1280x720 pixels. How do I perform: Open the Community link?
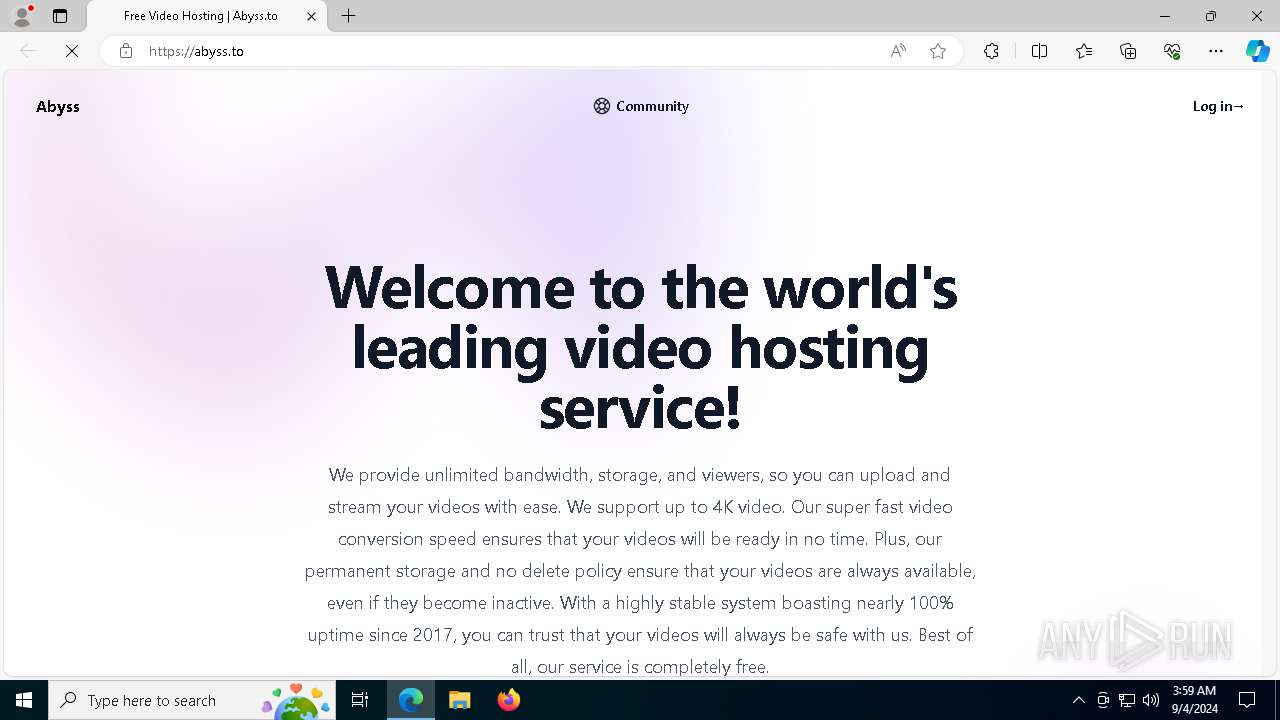[641, 106]
